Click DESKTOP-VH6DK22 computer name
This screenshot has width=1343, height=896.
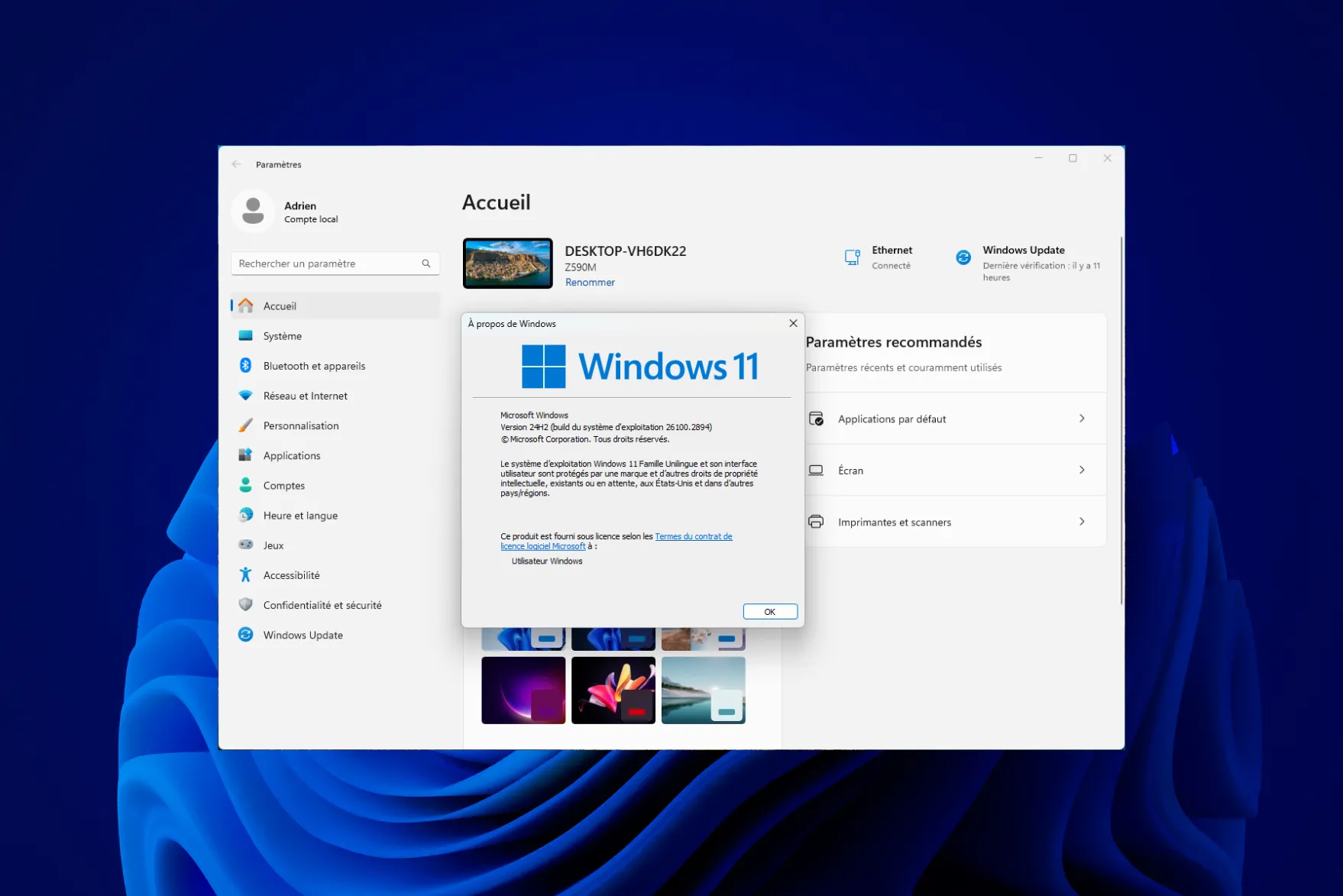625,251
